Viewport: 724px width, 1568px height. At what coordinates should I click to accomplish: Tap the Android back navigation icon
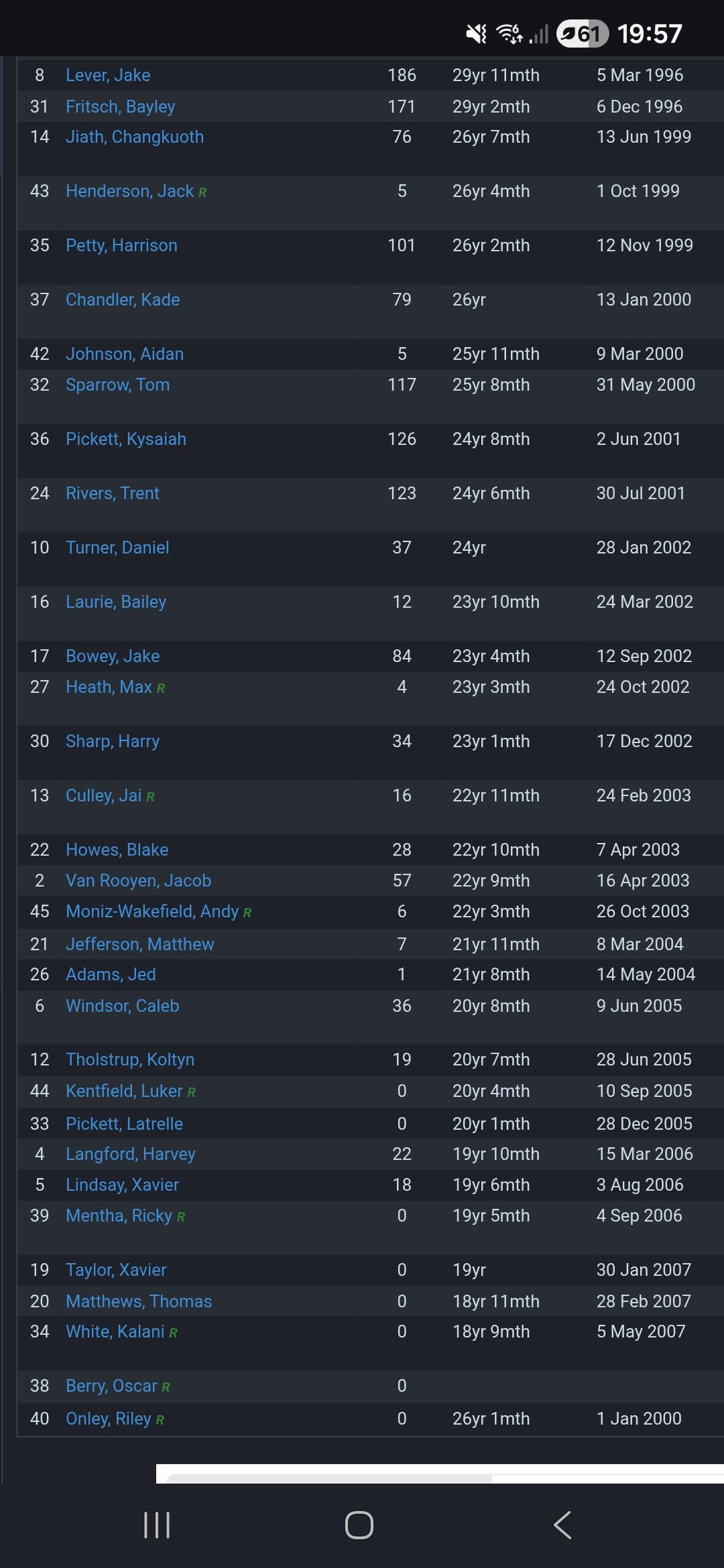[x=562, y=1525]
